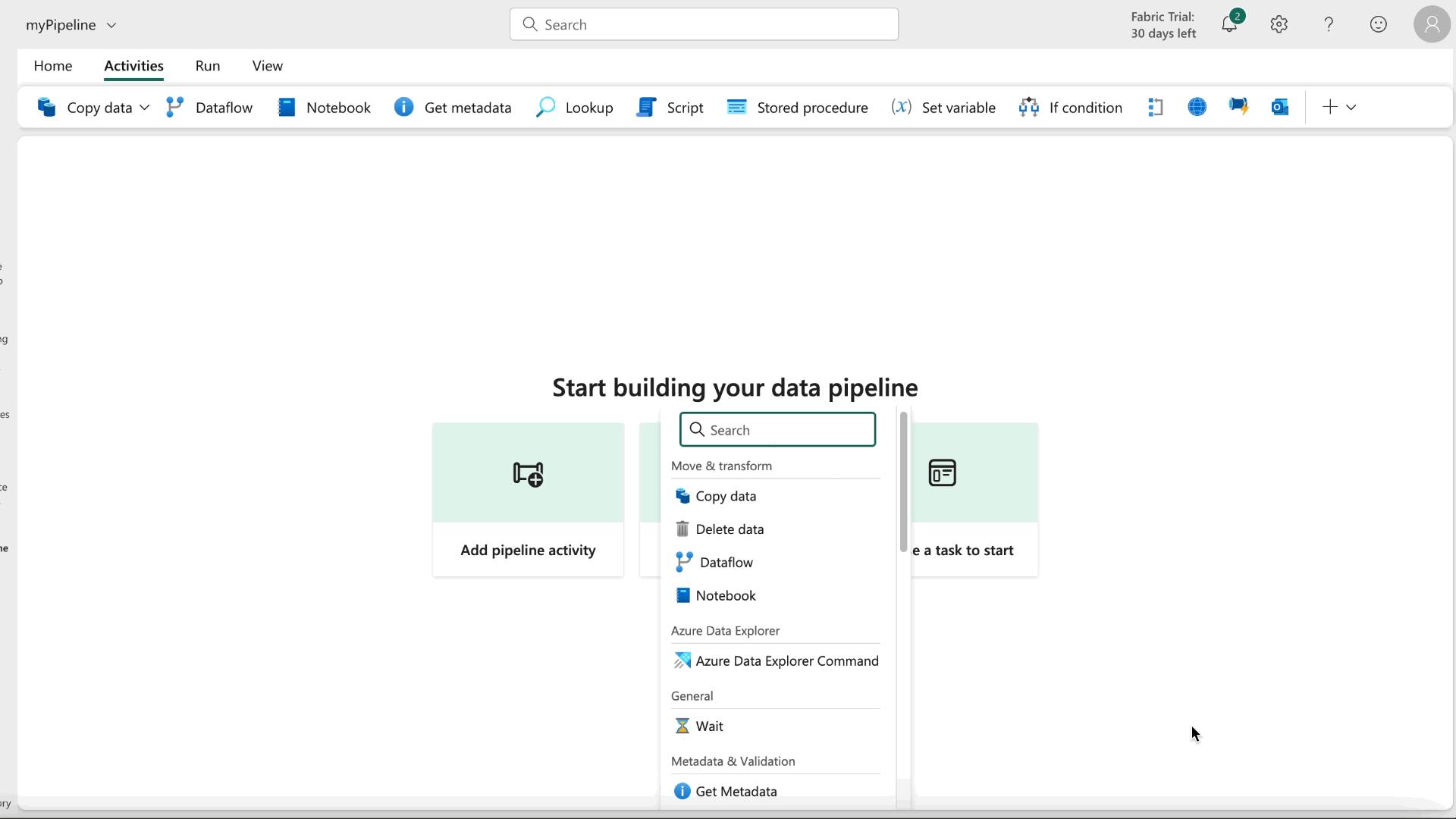Click the ForEach loop icon in ribbon

[1156, 108]
